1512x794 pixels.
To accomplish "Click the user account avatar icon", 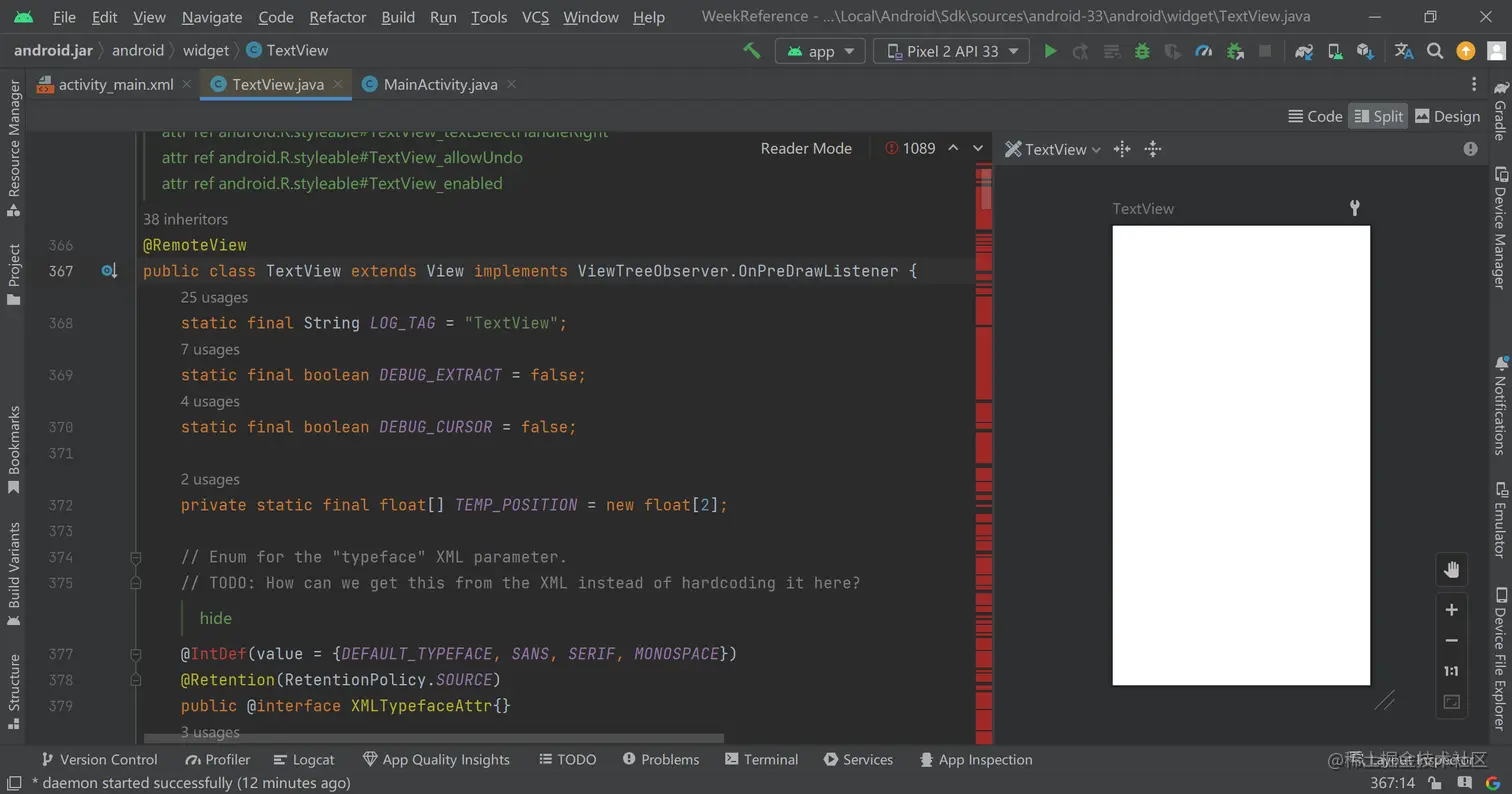I will (x=1496, y=51).
